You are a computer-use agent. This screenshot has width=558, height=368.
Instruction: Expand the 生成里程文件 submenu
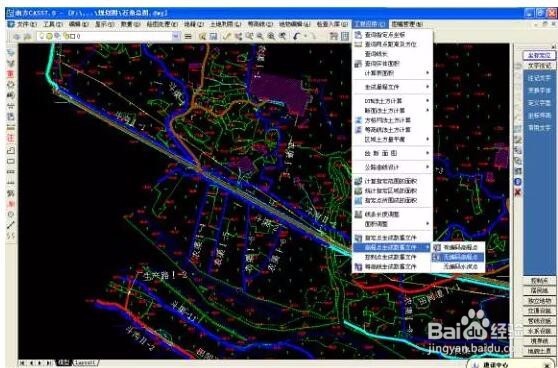pos(393,87)
